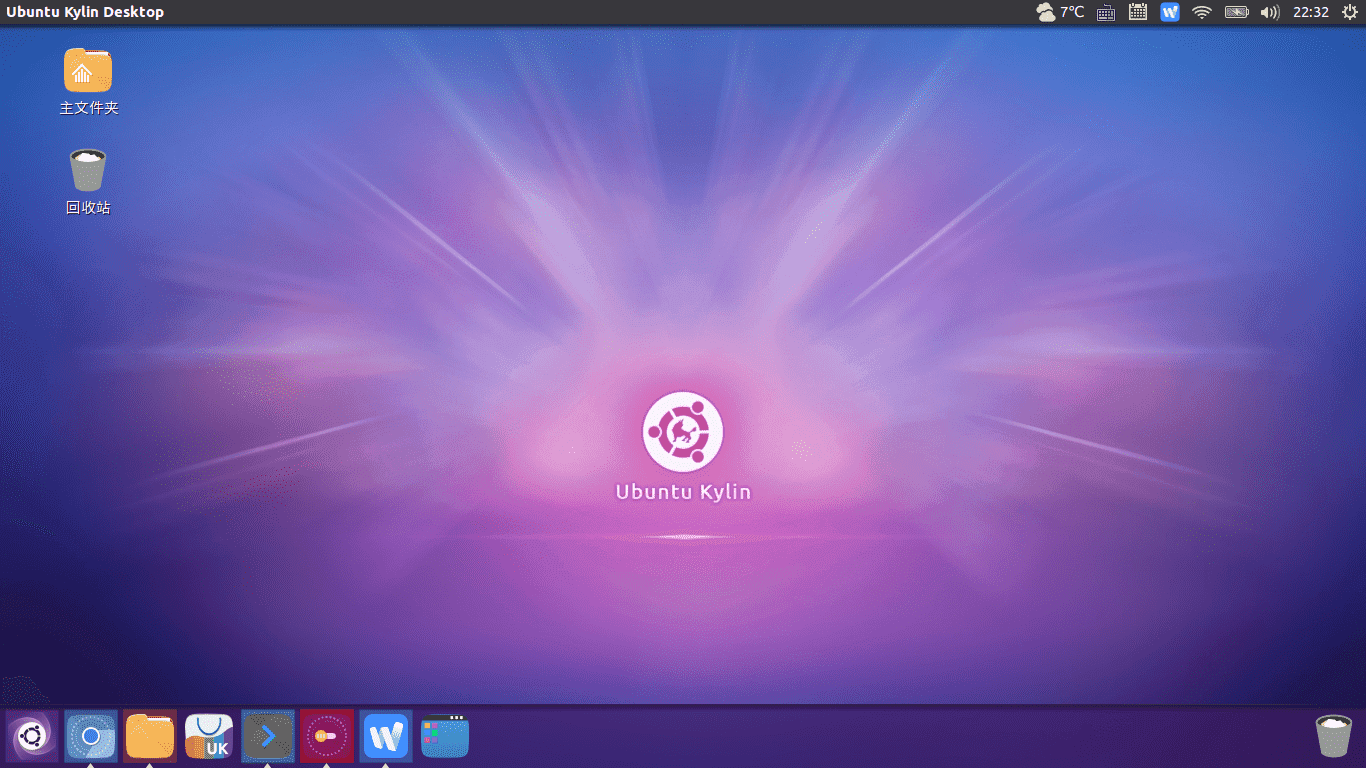
Task: Open the keyboard input method indicator
Action: click(x=1106, y=12)
